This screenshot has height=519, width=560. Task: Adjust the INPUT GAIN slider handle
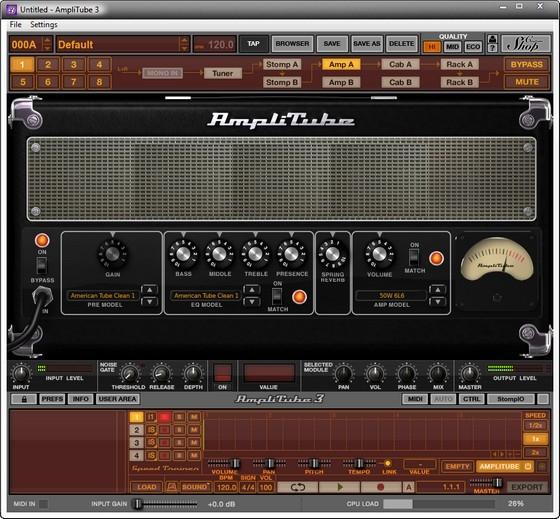click(137, 504)
